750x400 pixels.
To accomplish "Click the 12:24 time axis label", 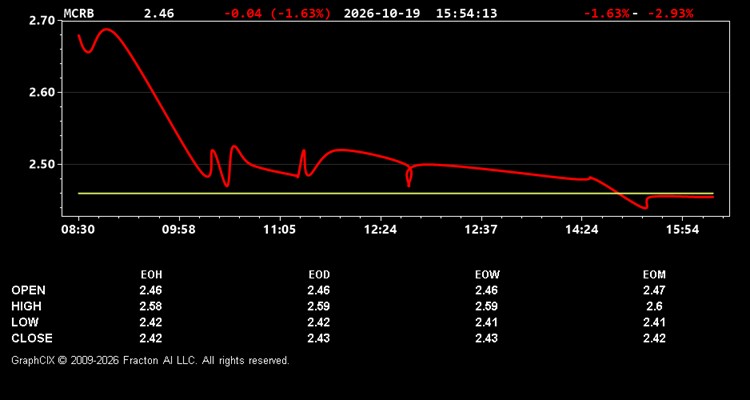I will [380, 230].
